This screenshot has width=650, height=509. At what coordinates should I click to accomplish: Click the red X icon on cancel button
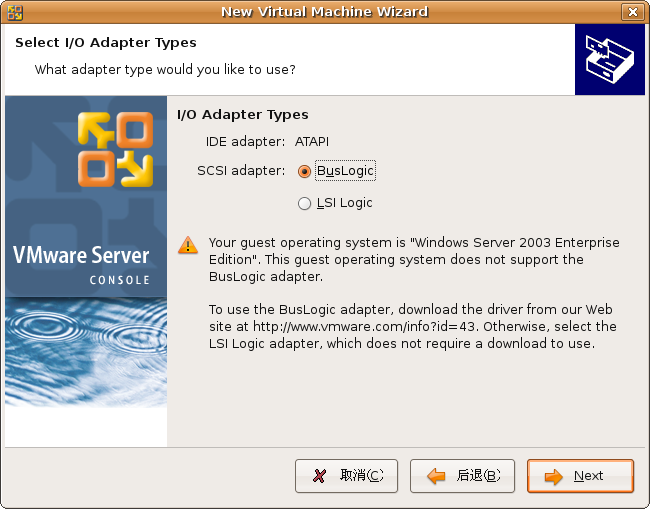[319, 475]
